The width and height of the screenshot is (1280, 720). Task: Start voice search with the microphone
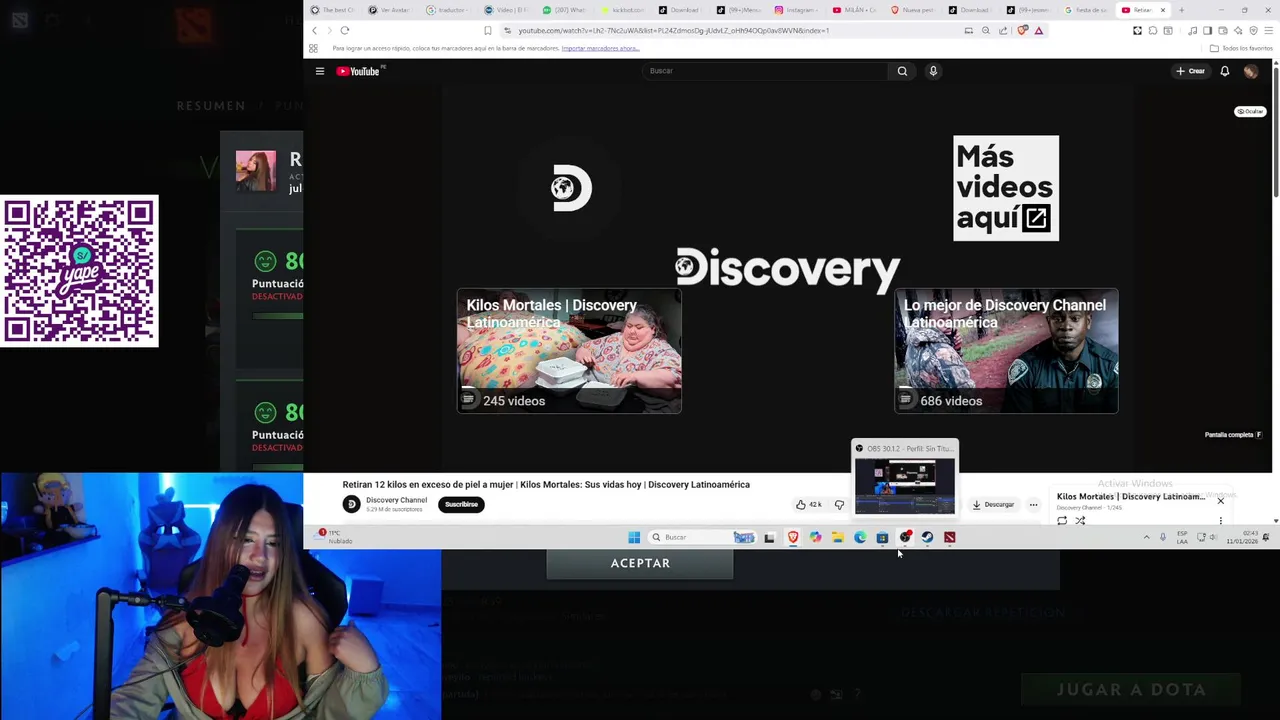933,71
